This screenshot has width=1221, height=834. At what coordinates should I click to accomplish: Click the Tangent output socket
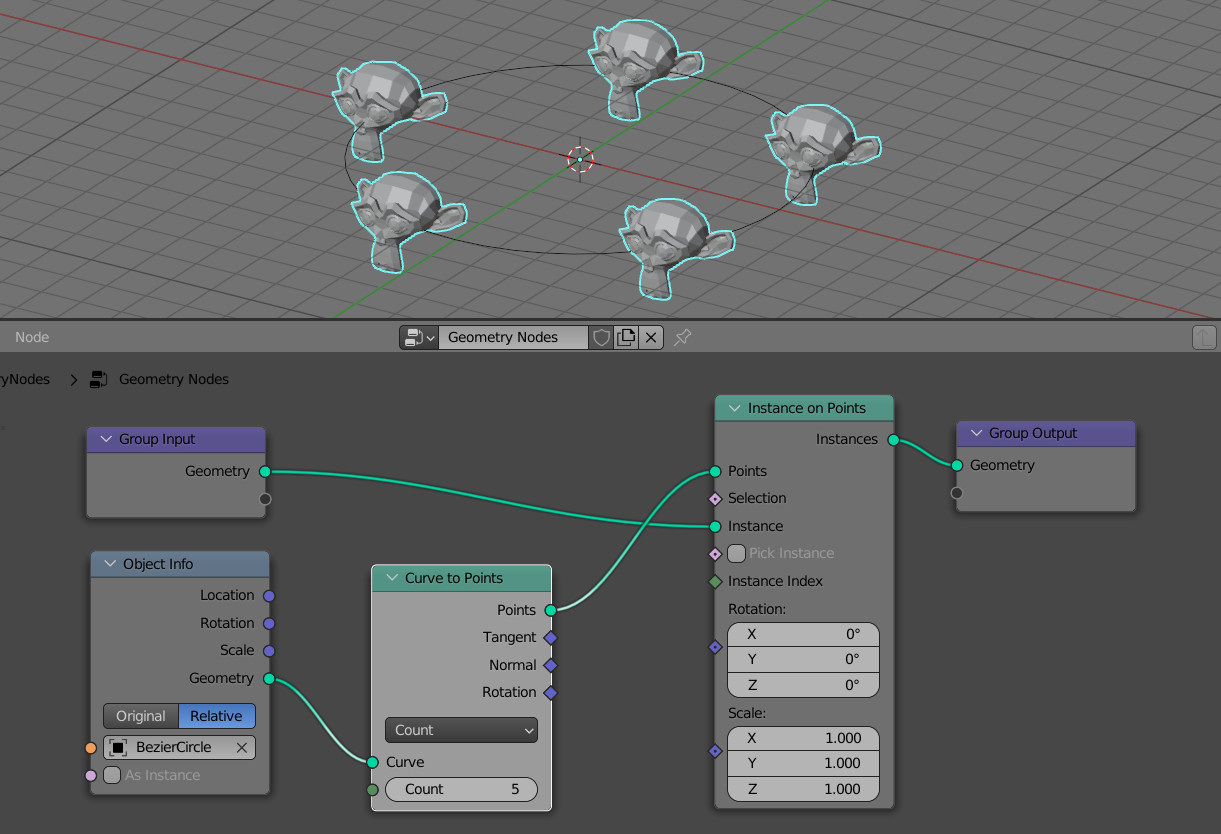[550, 637]
